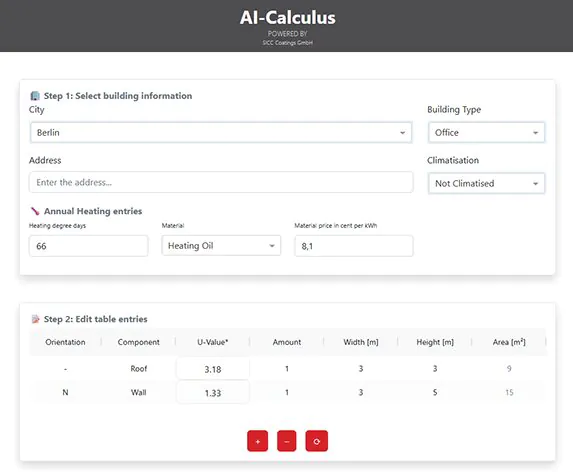Image resolution: width=573 pixels, height=472 pixels.
Task: Click the AI-Calculus title in header
Action: pyautogui.click(x=288, y=18)
